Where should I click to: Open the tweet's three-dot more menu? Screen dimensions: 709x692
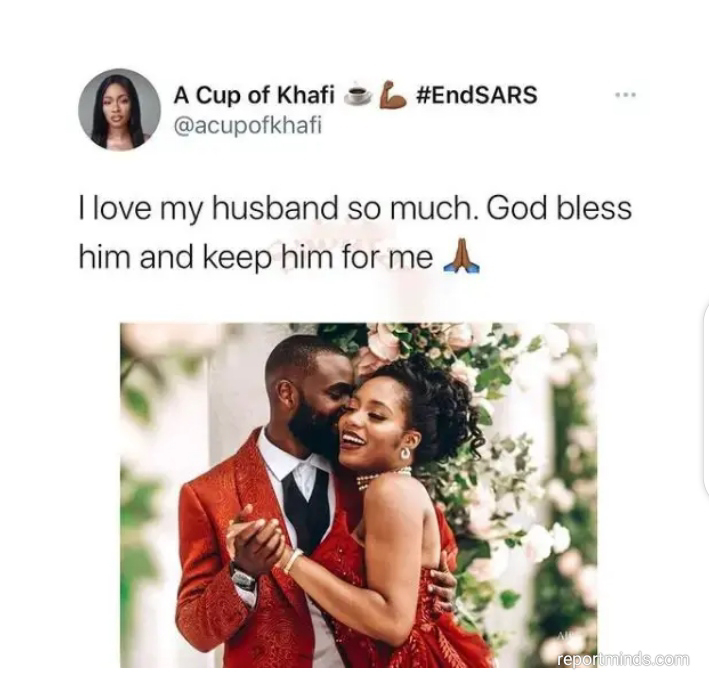pyautogui.click(x=626, y=95)
